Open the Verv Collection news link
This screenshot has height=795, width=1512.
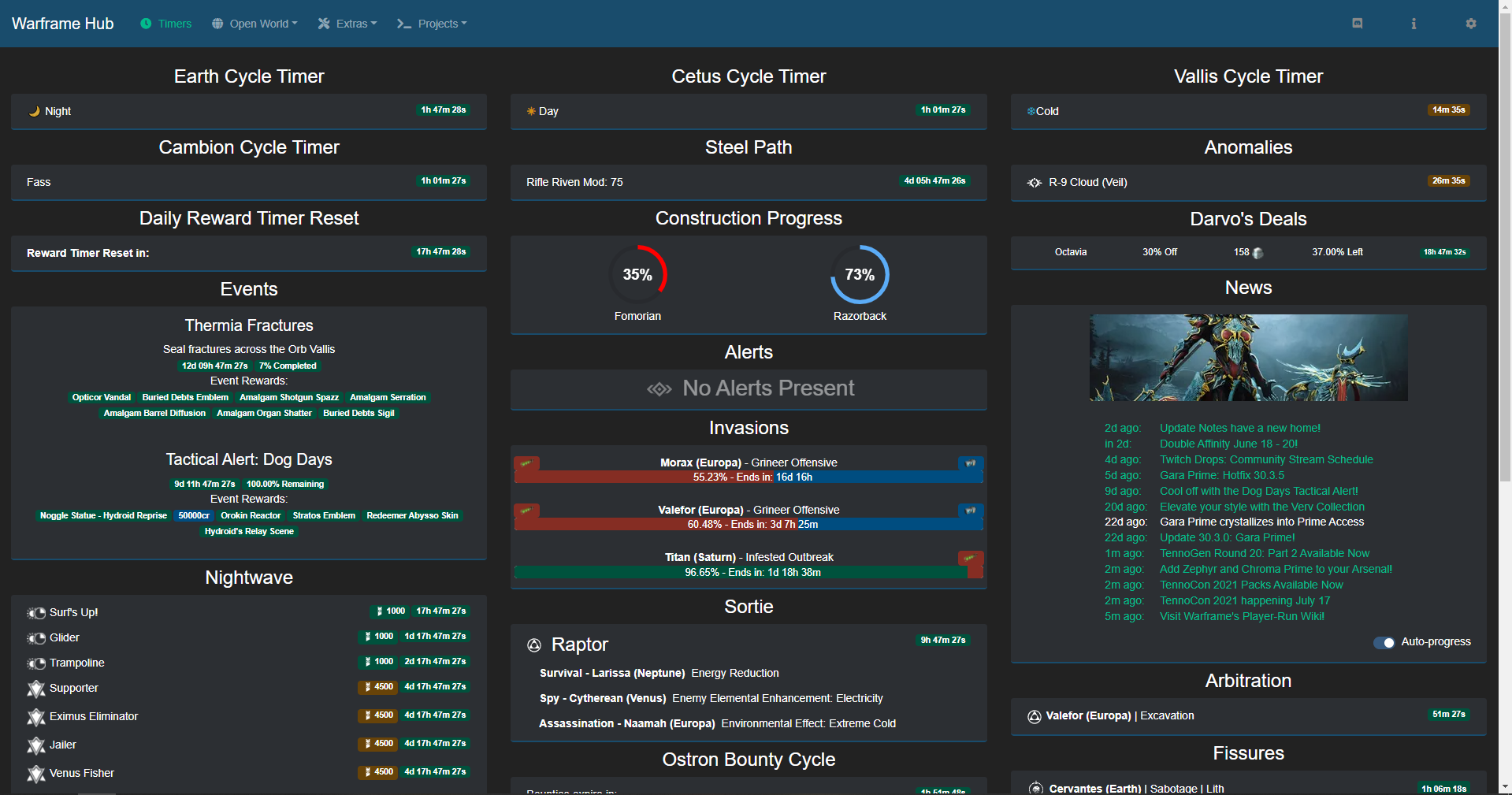[x=1262, y=507]
